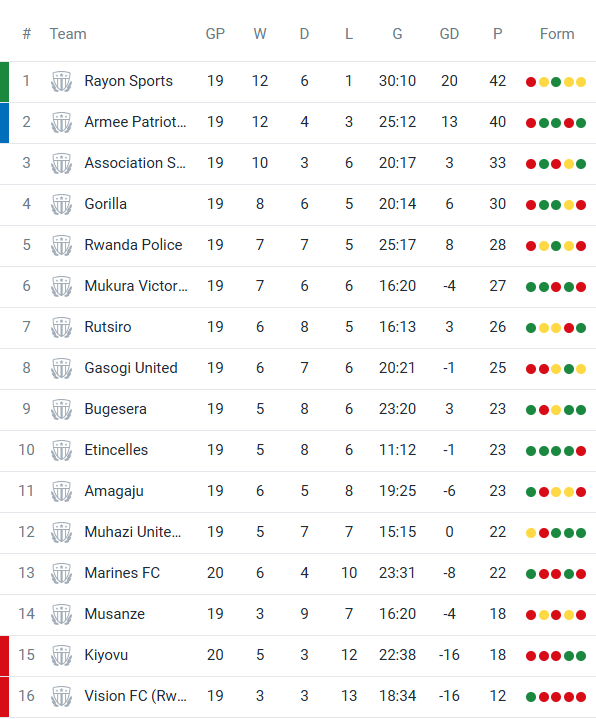
Task: Click Vision FC's green form dot
Action: (531, 697)
